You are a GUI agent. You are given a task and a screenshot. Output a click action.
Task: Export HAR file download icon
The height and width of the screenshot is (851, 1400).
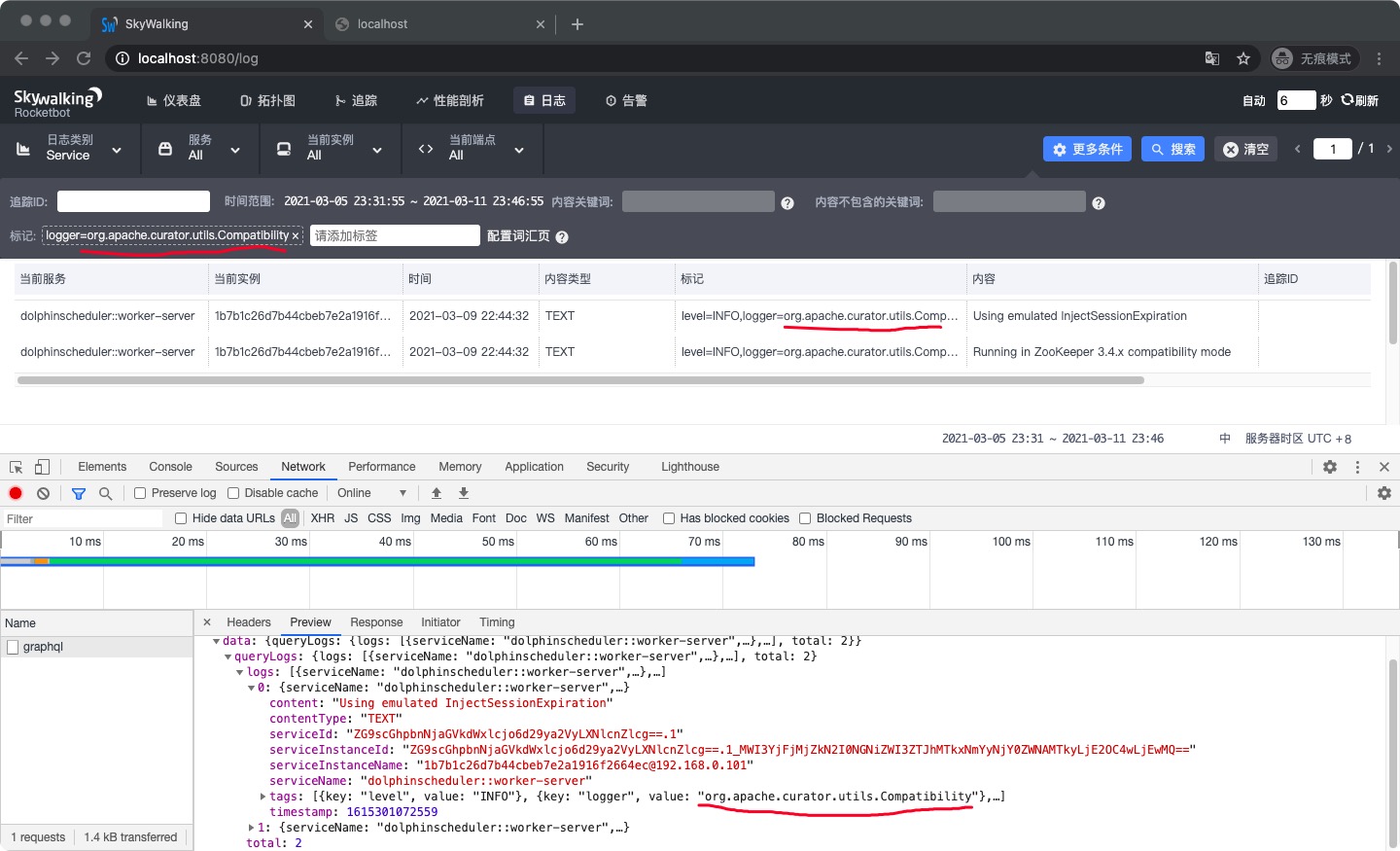click(464, 493)
